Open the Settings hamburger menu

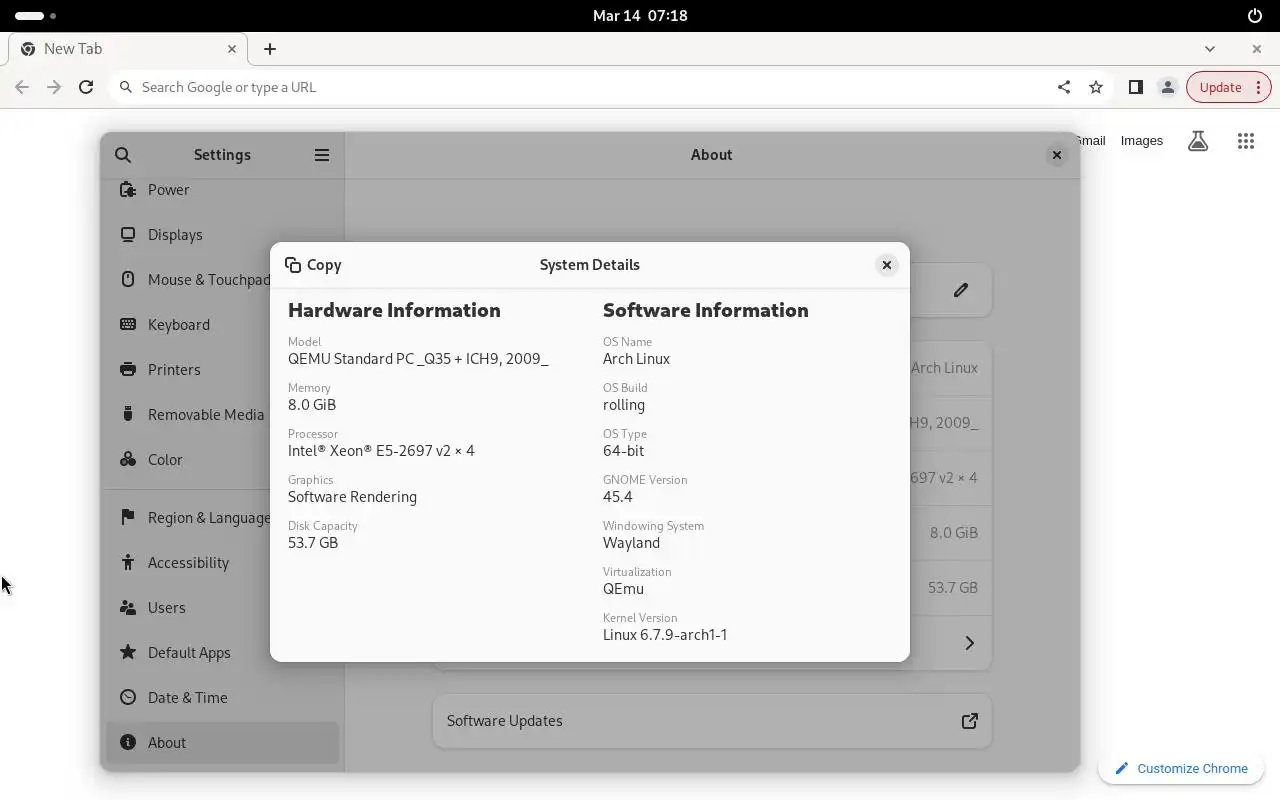tap(322, 155)
